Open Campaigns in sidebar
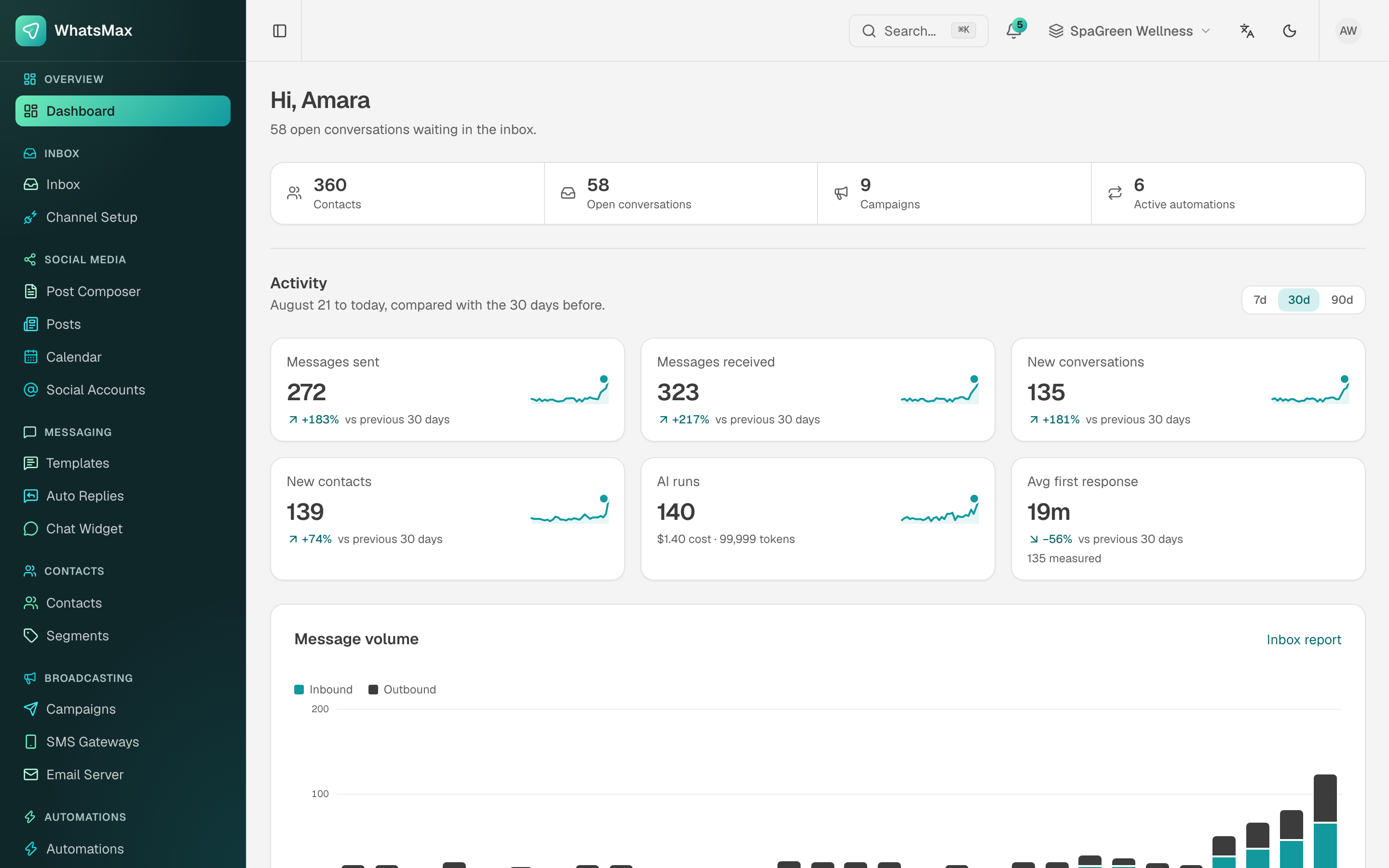1389x868 pixels. (x=123, y=708)
